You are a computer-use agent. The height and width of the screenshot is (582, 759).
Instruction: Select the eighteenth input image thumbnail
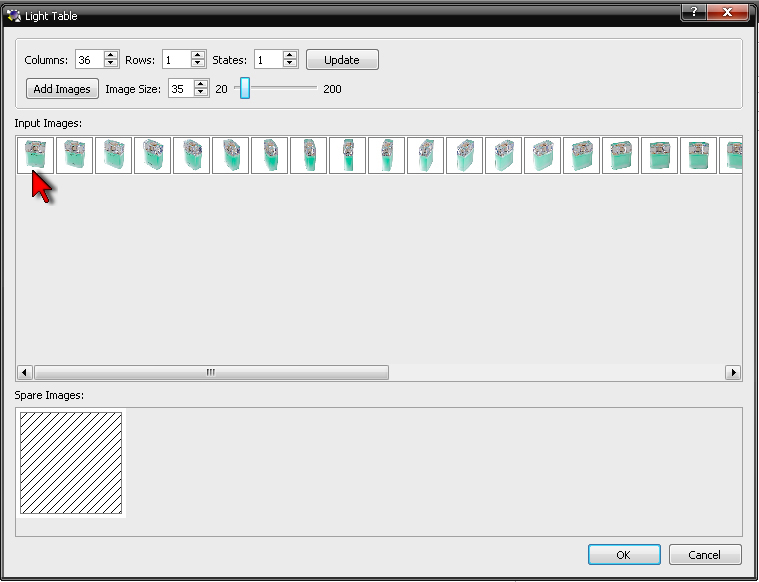coord(698,155)
